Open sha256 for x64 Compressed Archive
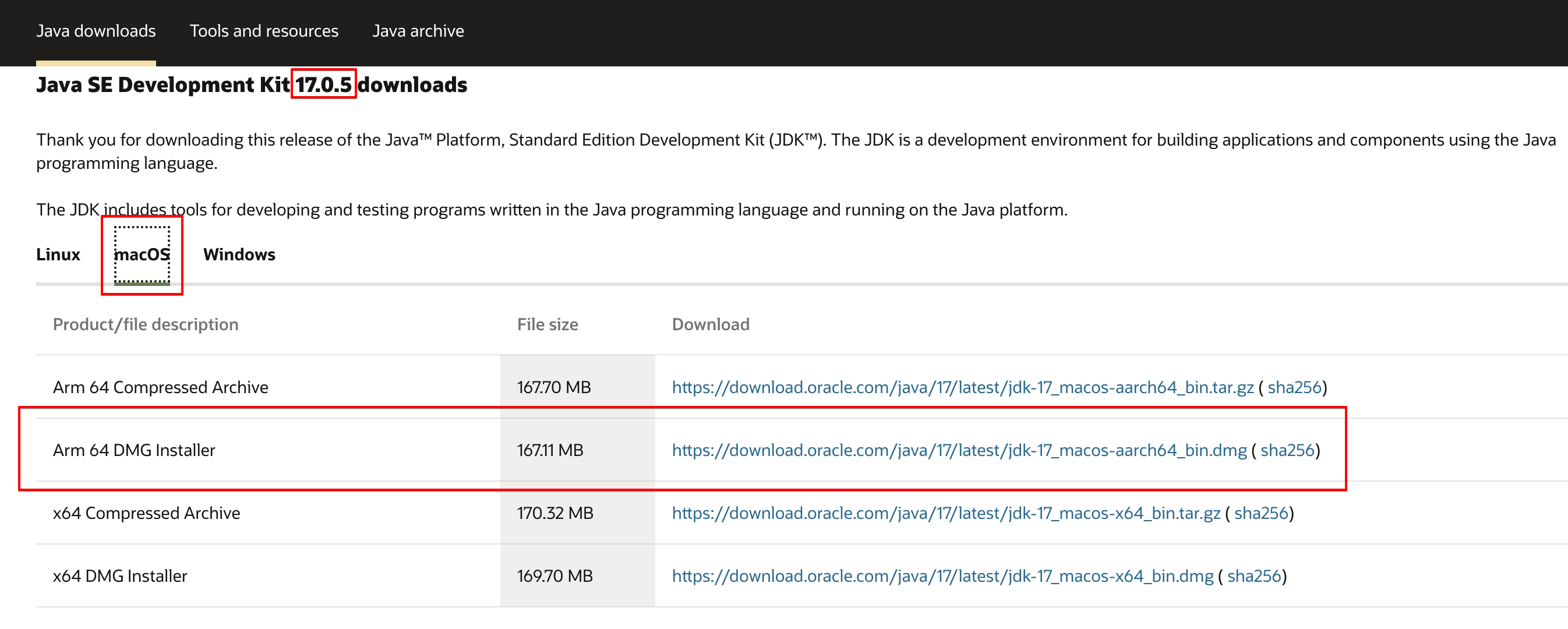Screen dimensions: 1568x629 point(1261,513)
